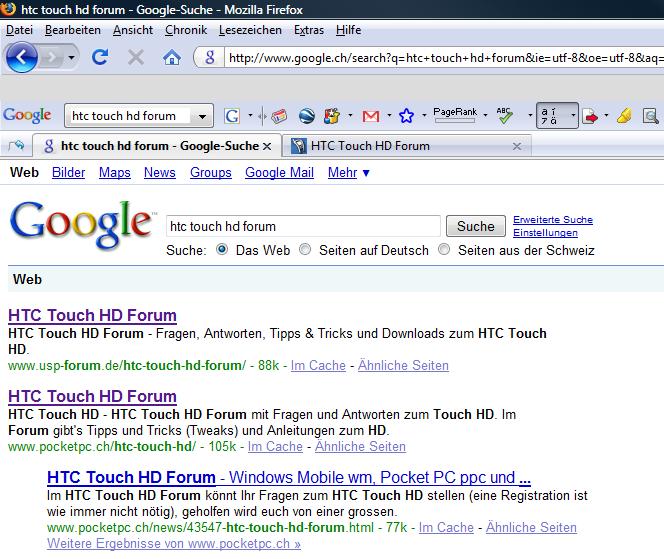
Task: Open the Extras menu
Action: (x=309, y=30)
